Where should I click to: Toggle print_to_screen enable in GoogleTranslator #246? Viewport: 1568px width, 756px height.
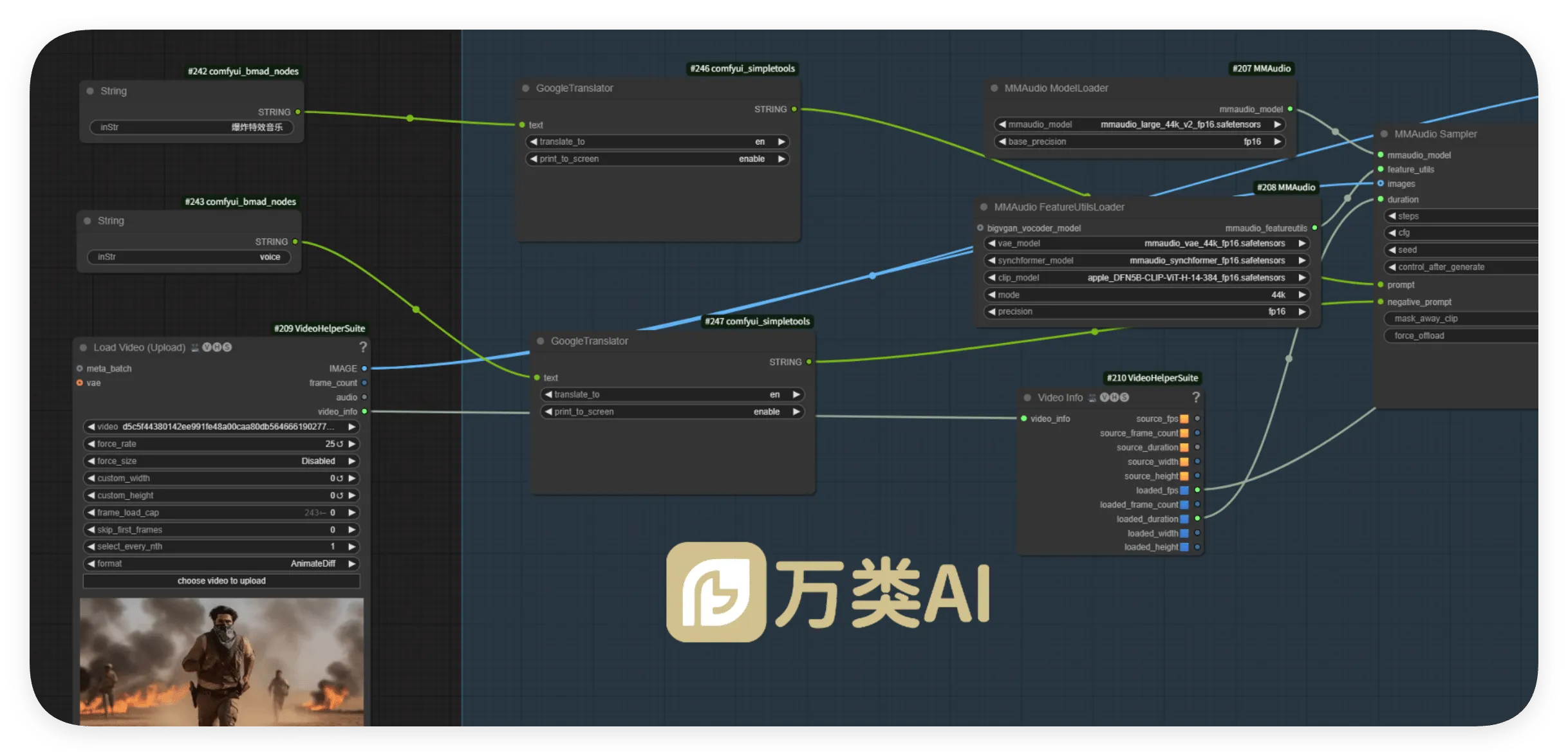click(657, 159)
